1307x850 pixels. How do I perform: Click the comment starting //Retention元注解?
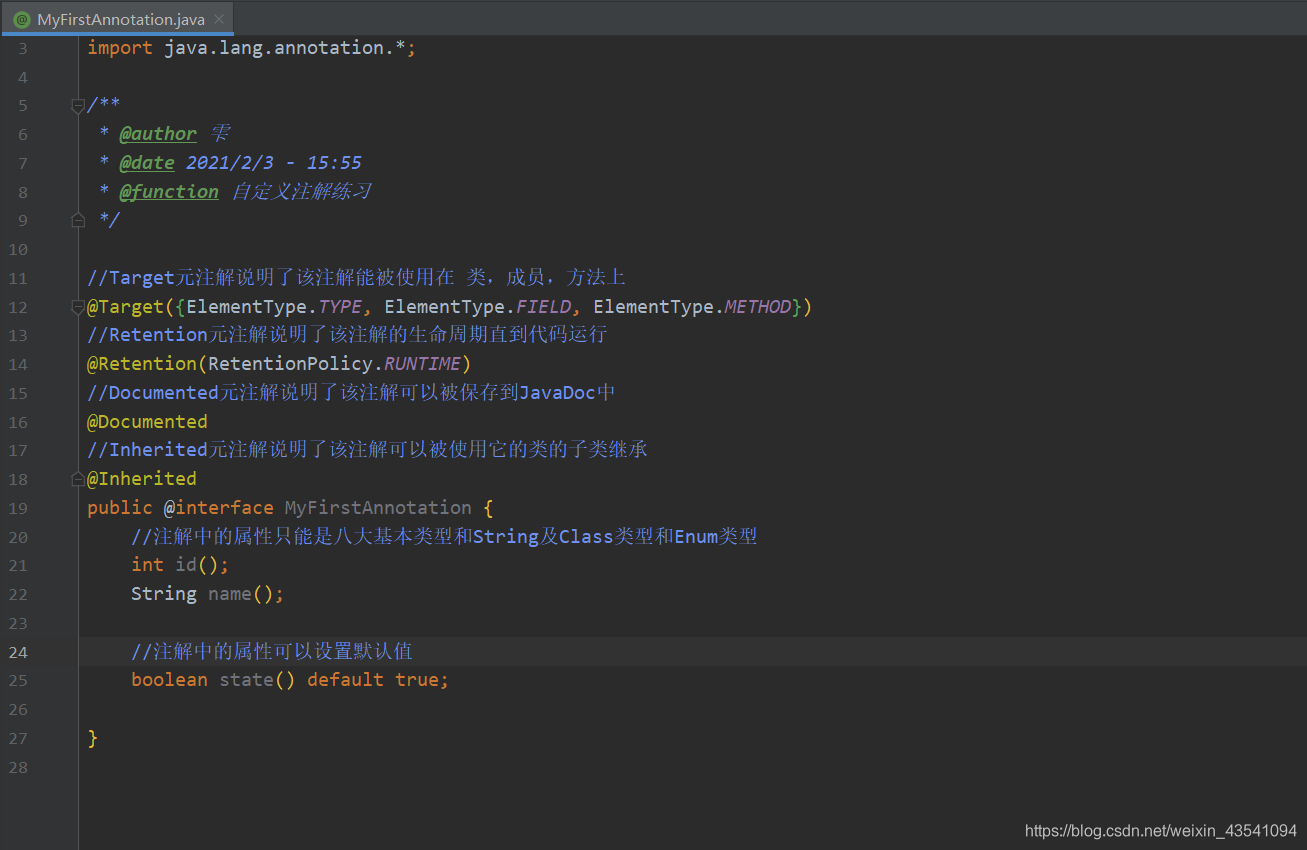coord(347,335)
